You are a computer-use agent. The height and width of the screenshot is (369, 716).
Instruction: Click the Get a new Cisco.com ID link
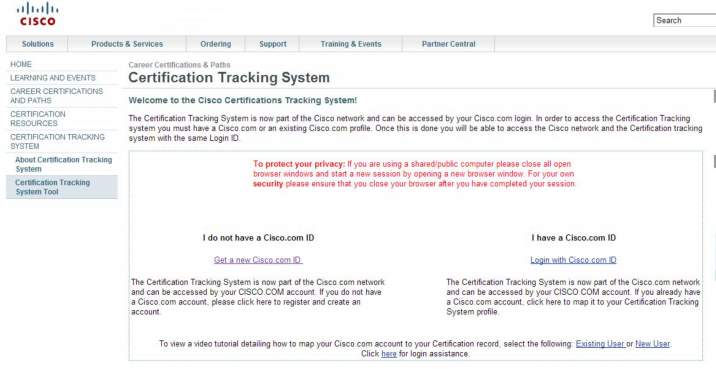pyautogui.click(x=258, y=260)
